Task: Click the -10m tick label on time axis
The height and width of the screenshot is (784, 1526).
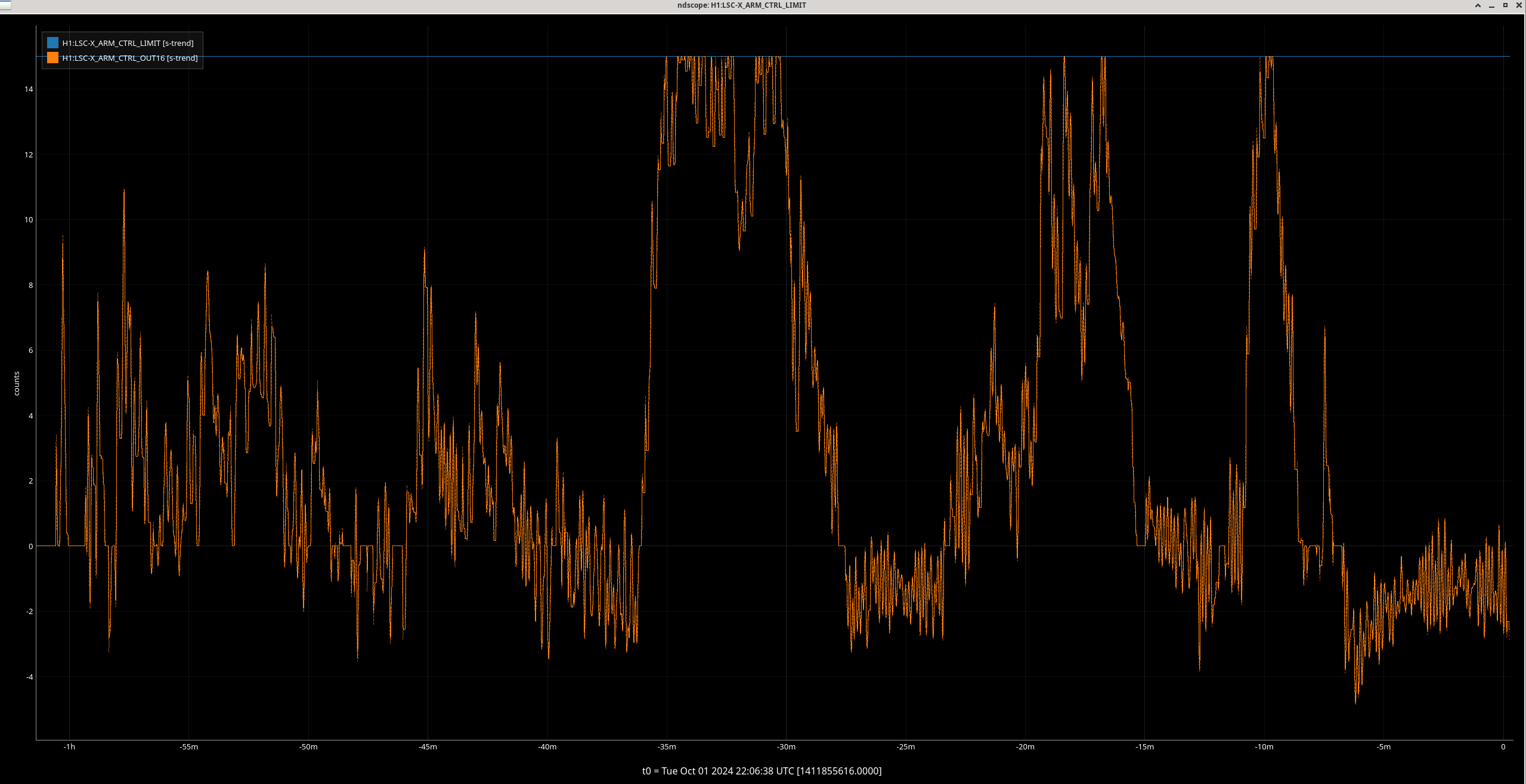Action: [1264, 747]
